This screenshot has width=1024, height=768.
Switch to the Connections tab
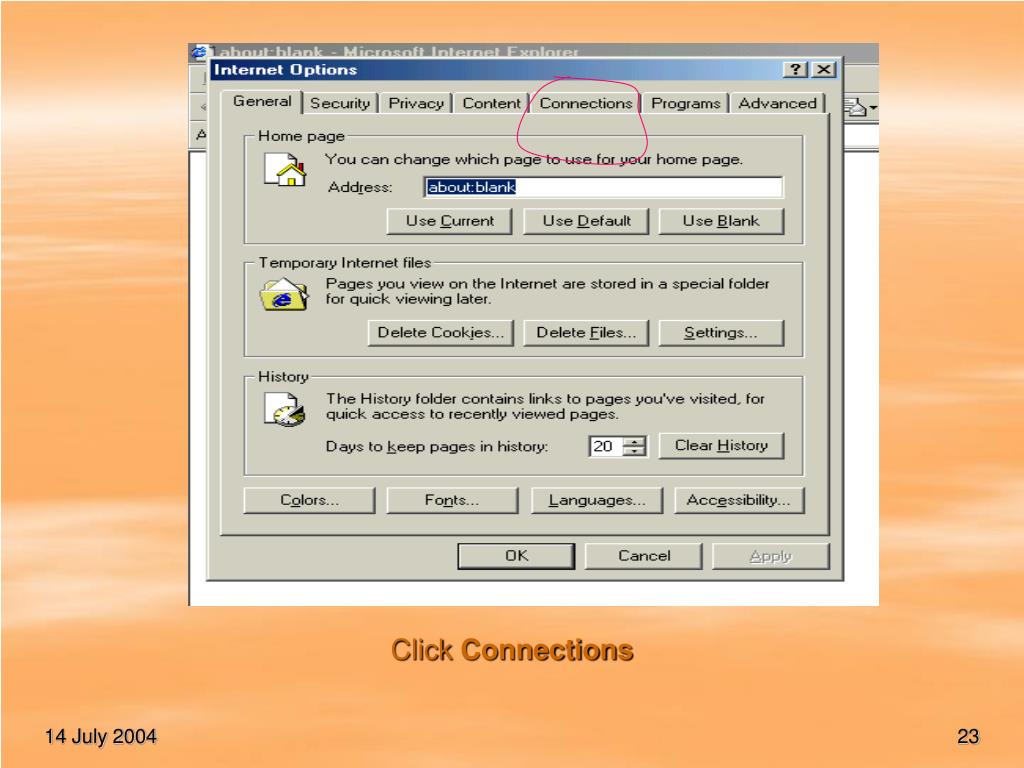click(586, 103)
